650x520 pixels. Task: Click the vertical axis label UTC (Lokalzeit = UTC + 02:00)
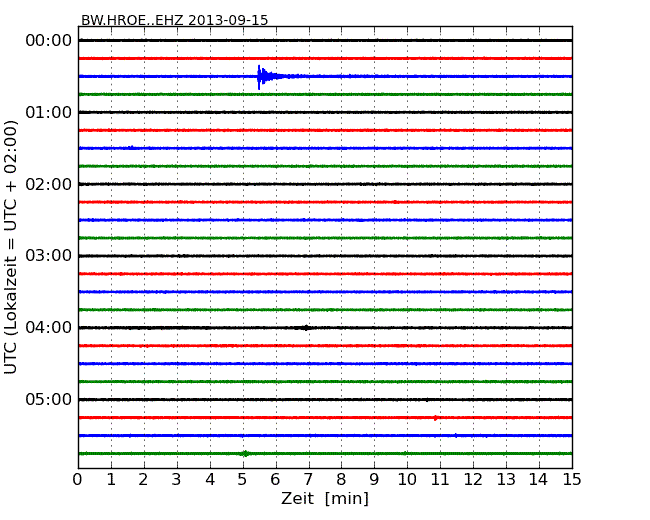click(x=11, y=247)
